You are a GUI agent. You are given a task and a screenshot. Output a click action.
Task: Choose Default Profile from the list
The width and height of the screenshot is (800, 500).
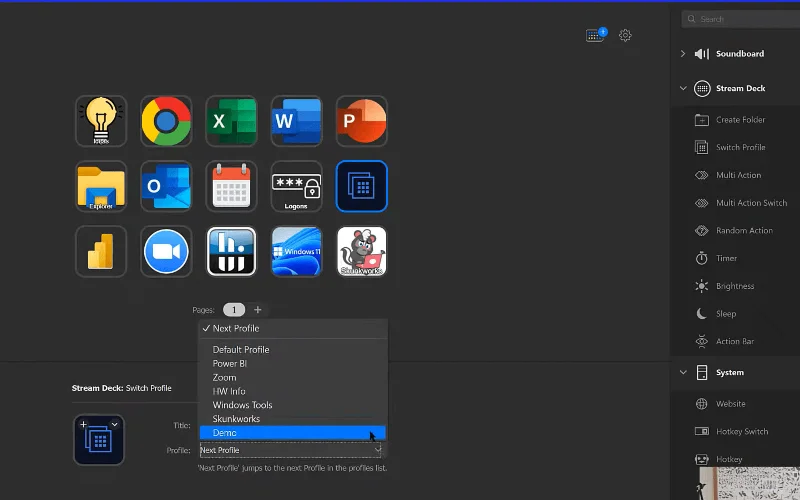click(x=293, y=350)
